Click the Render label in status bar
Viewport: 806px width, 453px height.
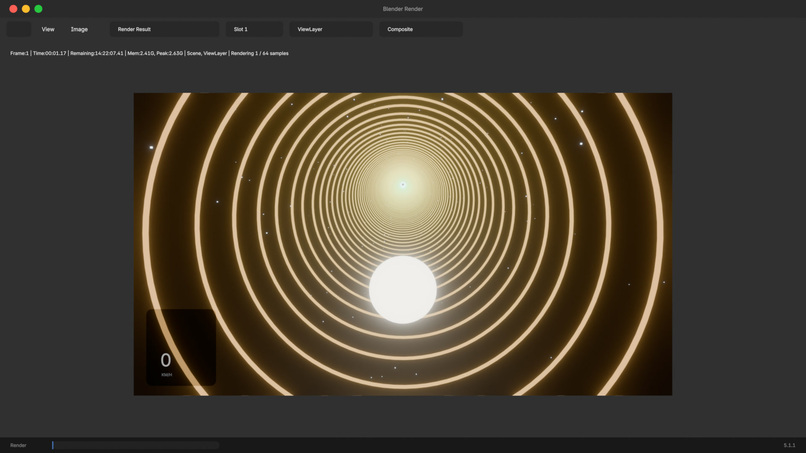tap(18, 445)
